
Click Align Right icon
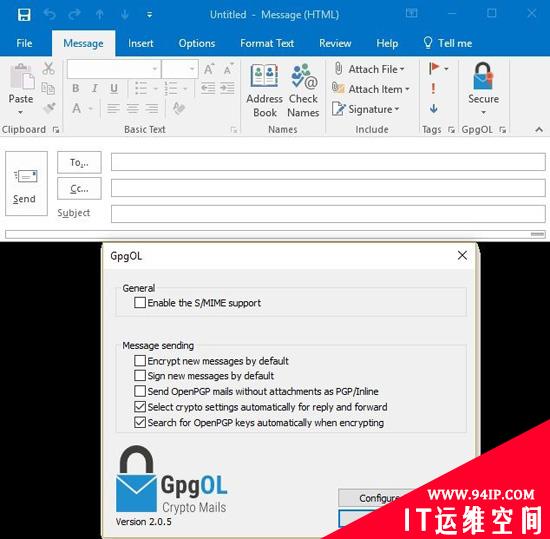152,108
